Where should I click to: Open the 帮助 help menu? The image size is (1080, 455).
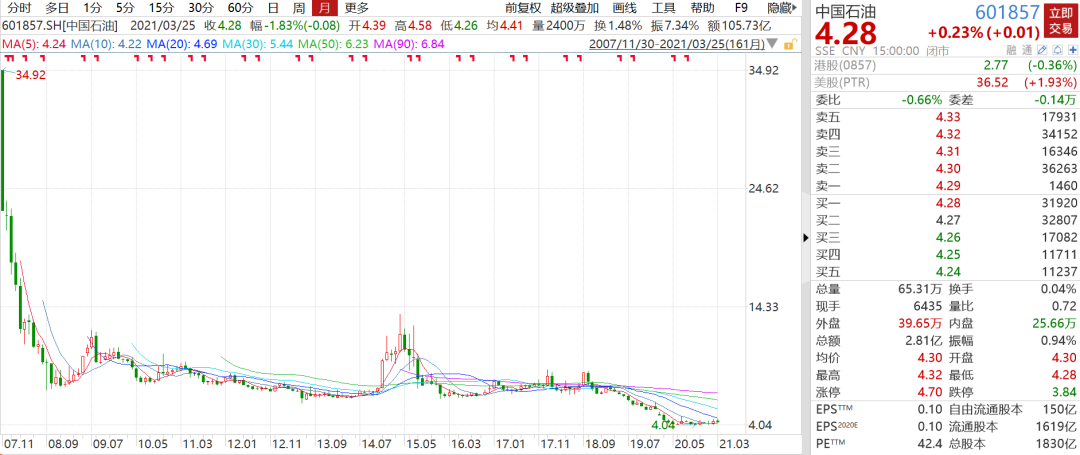click(703, 8)
